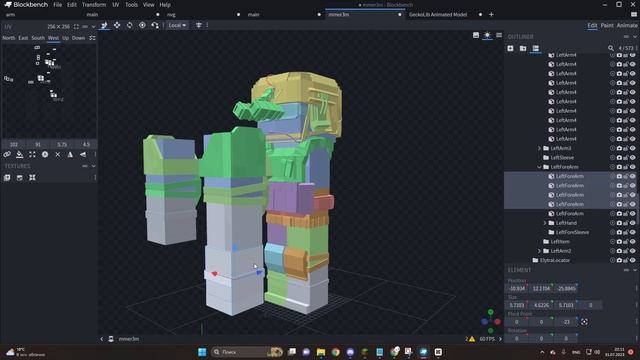
Task: Toggle the outliner options icon next to add group
Action: coord(536,48)
